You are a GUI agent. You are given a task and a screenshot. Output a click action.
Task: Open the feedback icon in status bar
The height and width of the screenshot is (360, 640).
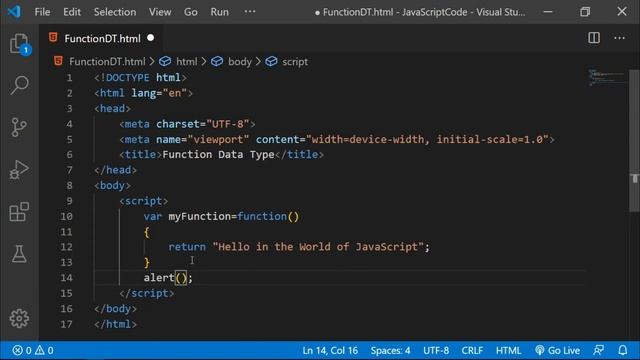[598, 350]
